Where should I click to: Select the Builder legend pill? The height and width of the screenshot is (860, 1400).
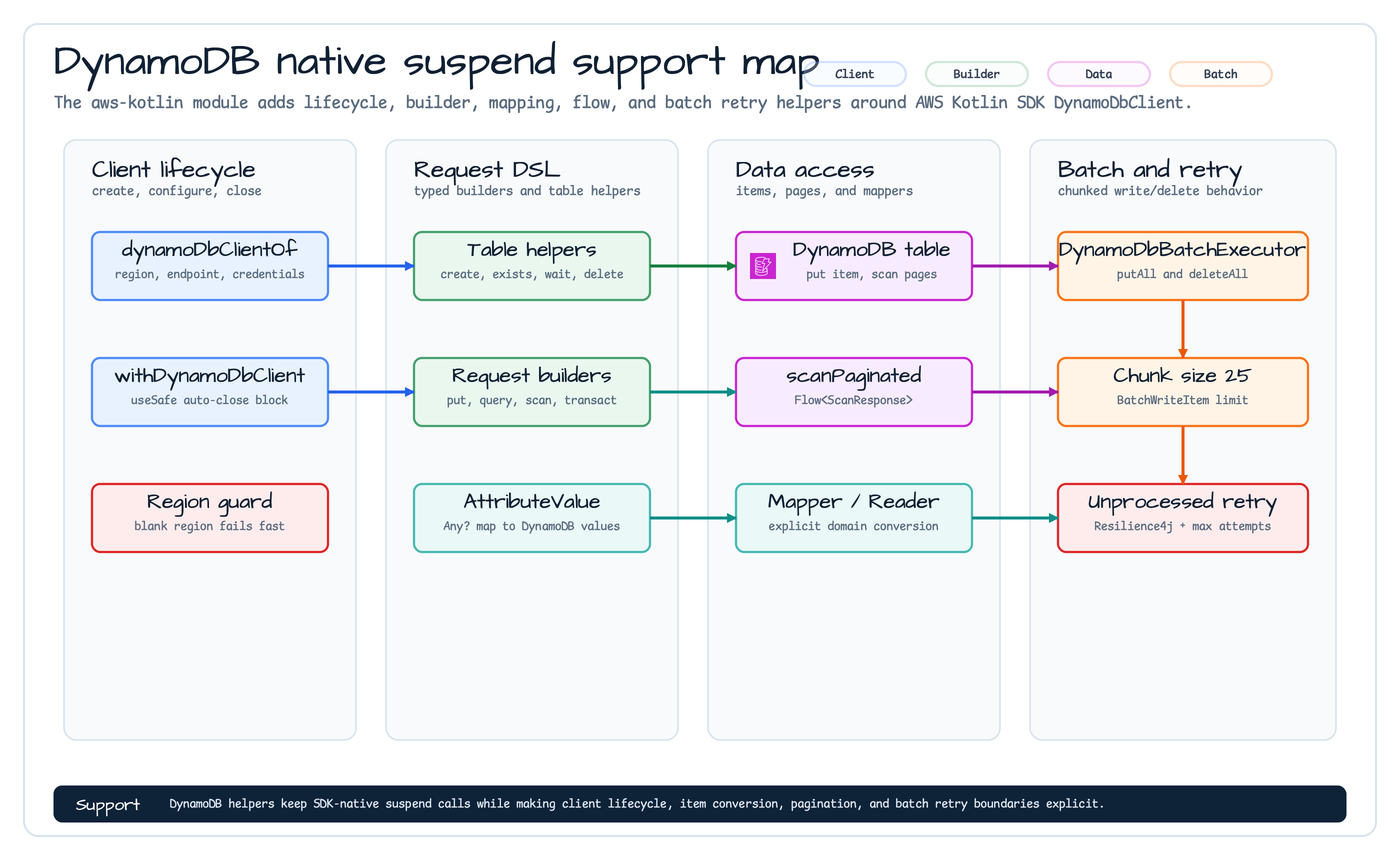[x=976, y=74]
